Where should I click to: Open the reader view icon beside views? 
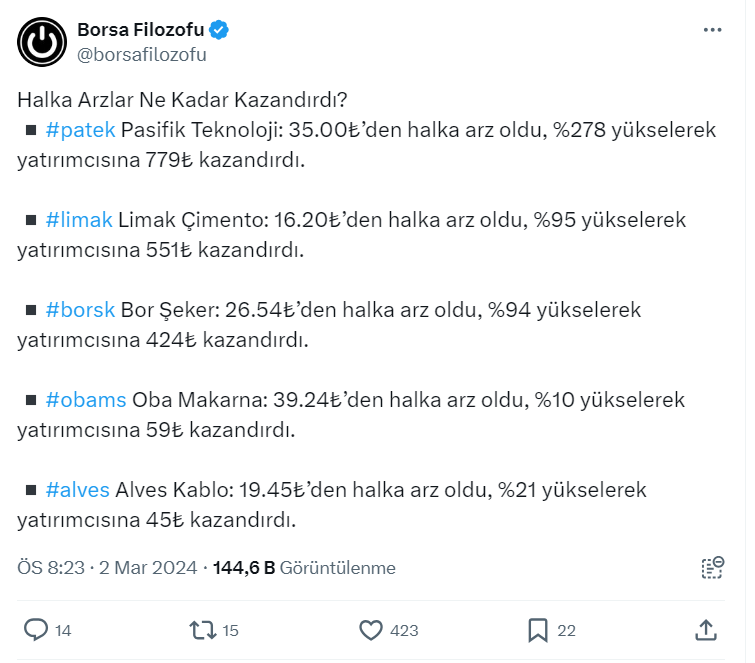click(x=712, y=568)
